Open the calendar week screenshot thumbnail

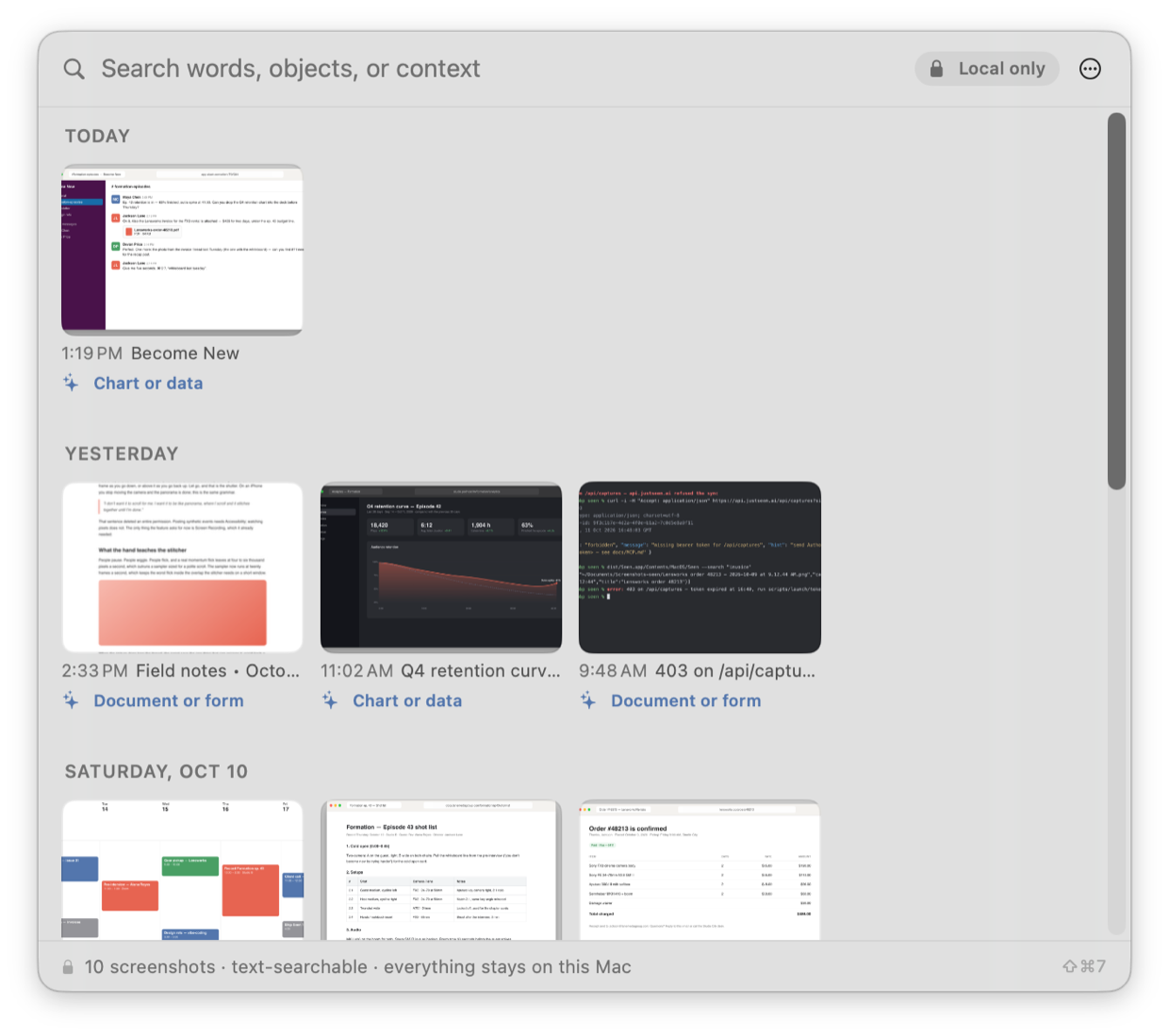coord(182,870)
